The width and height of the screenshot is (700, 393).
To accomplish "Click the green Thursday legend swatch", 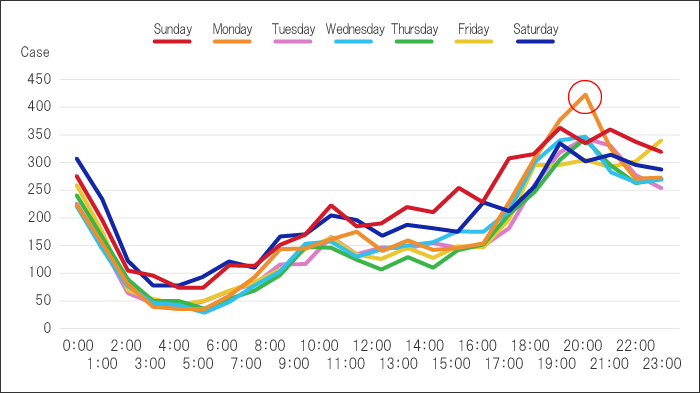I will [x=414, y=42].
